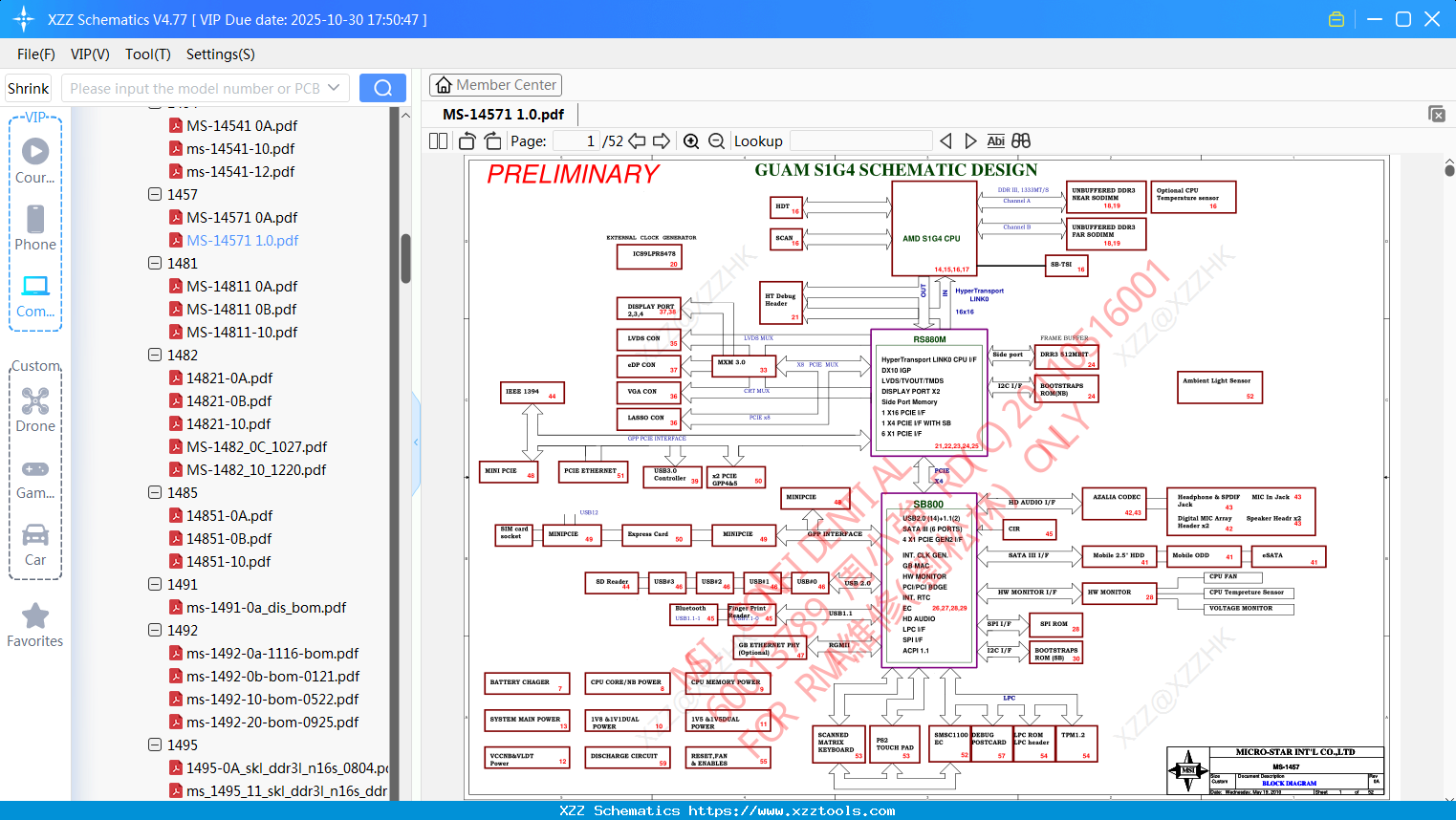Click the page number input box
The width and height of the screenshot is (1456, 820).
click(576, 140)
